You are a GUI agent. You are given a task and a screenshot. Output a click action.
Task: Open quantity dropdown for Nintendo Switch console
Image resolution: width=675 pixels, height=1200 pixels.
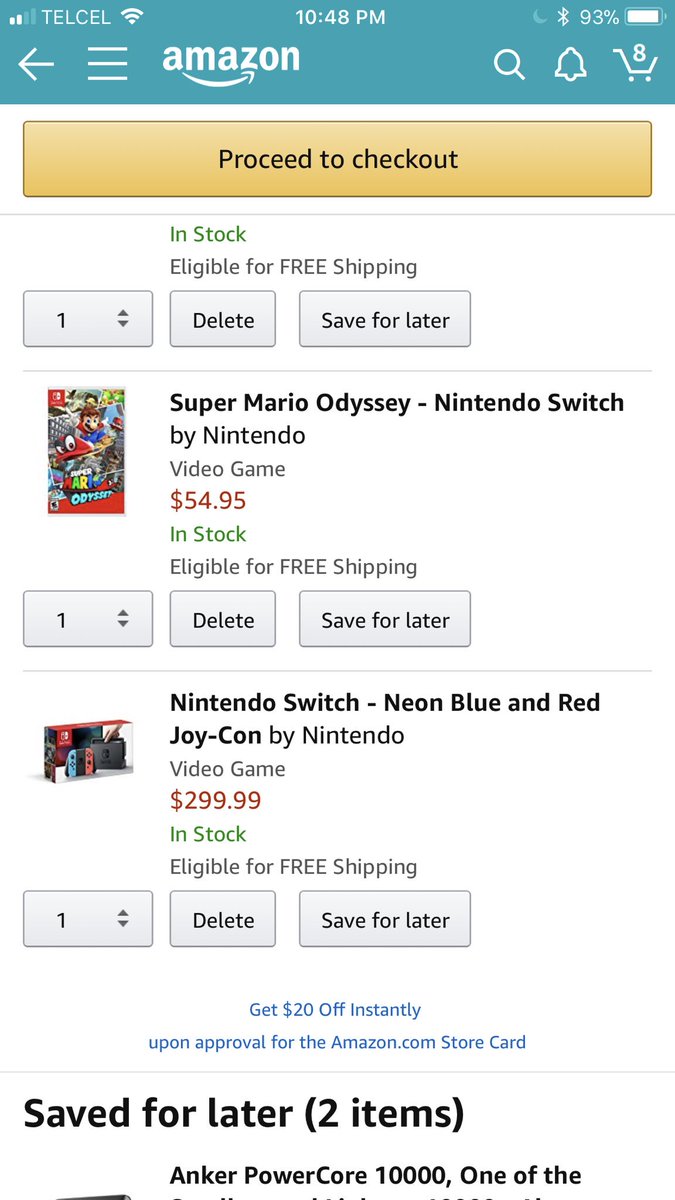(x=88, y=920)
